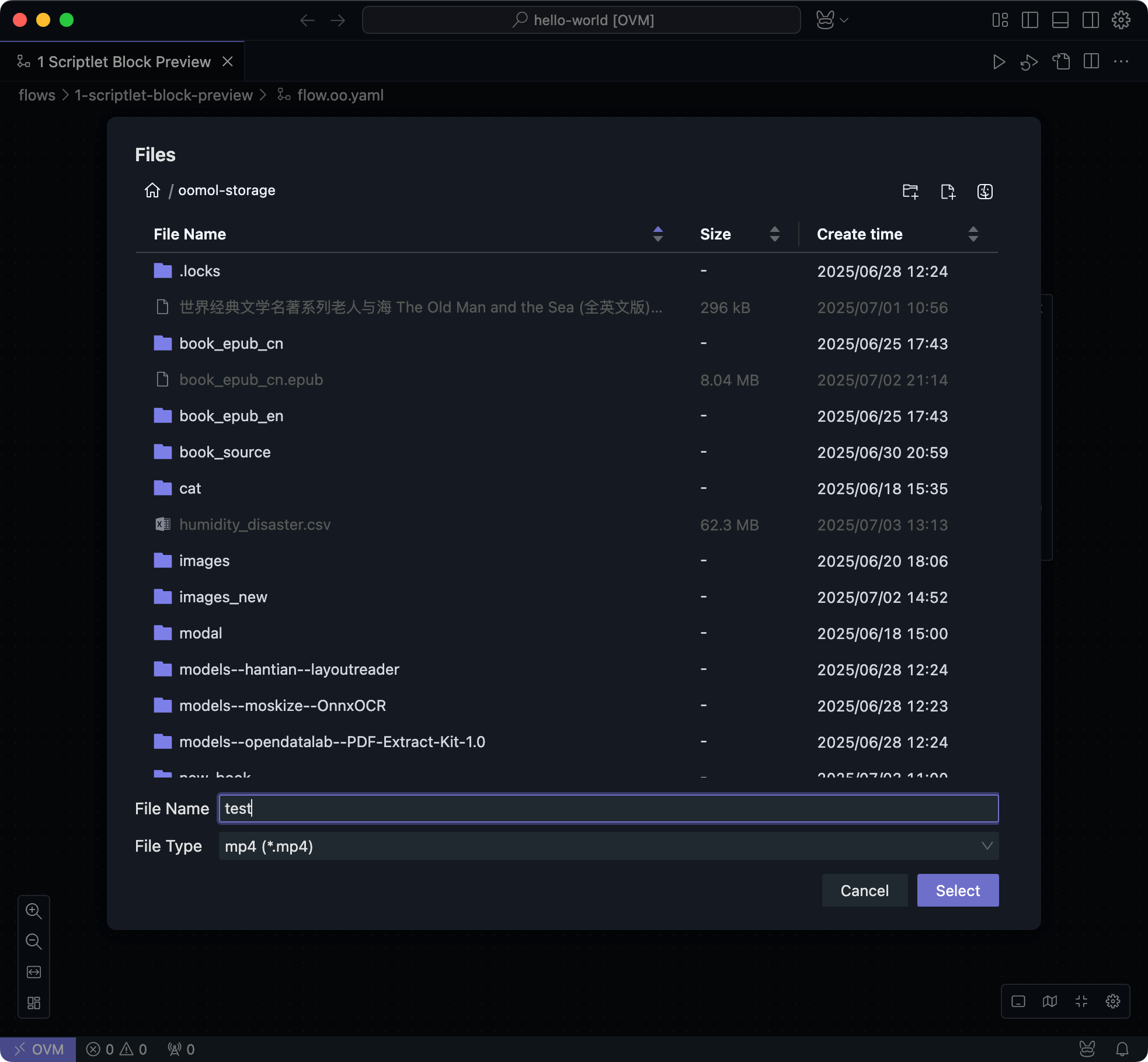Click zoom out canvas icon
The height and width of the screenshot is (1062, 1148).
tap(34, 942)
